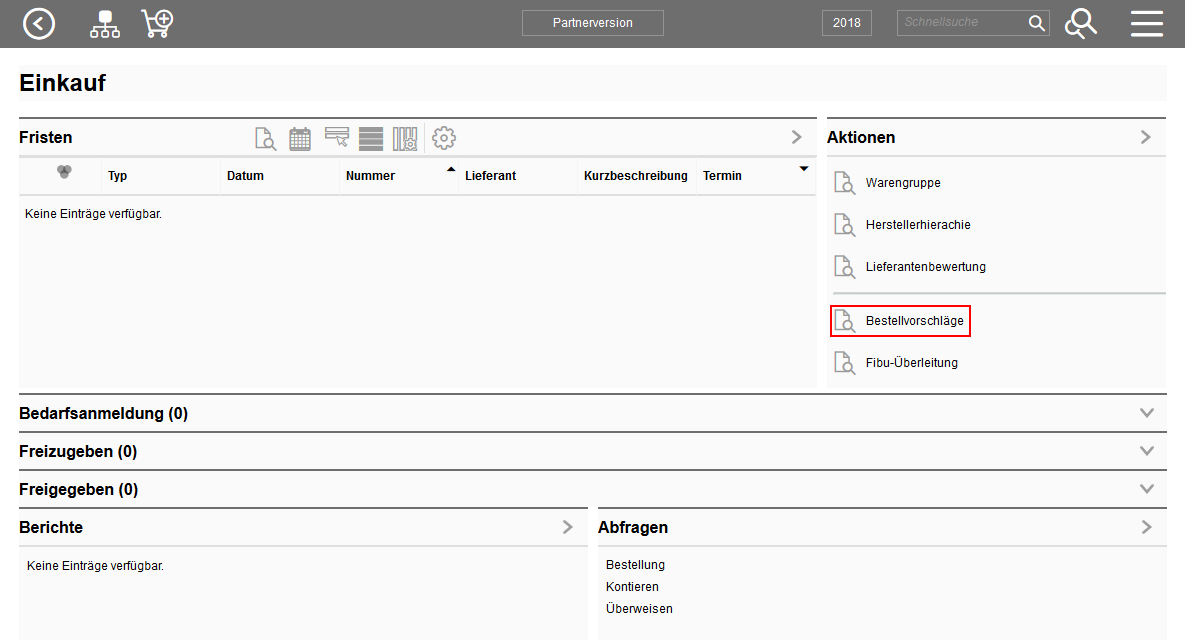Viewport: 1185px width, 640px height.
Task: Open the Berichte panel arrow
Action: (568, 527)
